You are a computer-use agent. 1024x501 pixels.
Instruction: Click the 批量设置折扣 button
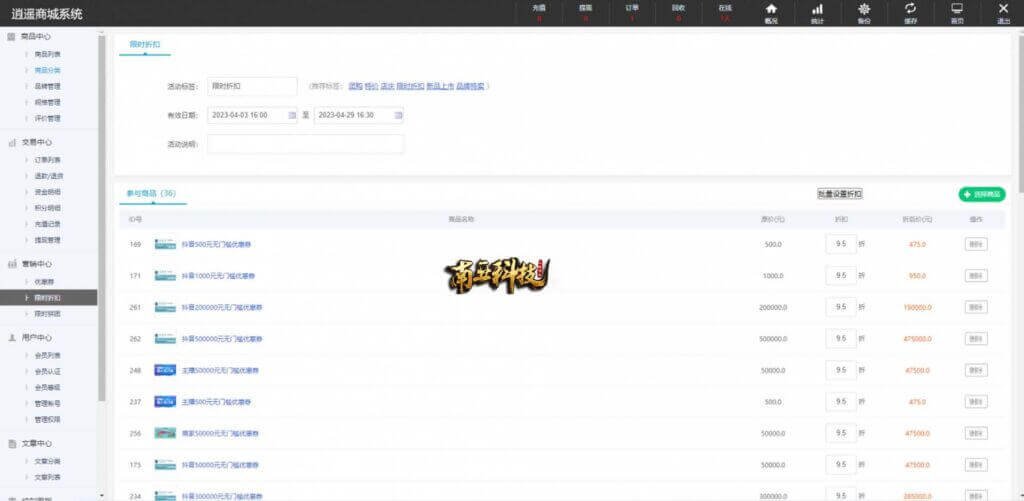[839, 194]
